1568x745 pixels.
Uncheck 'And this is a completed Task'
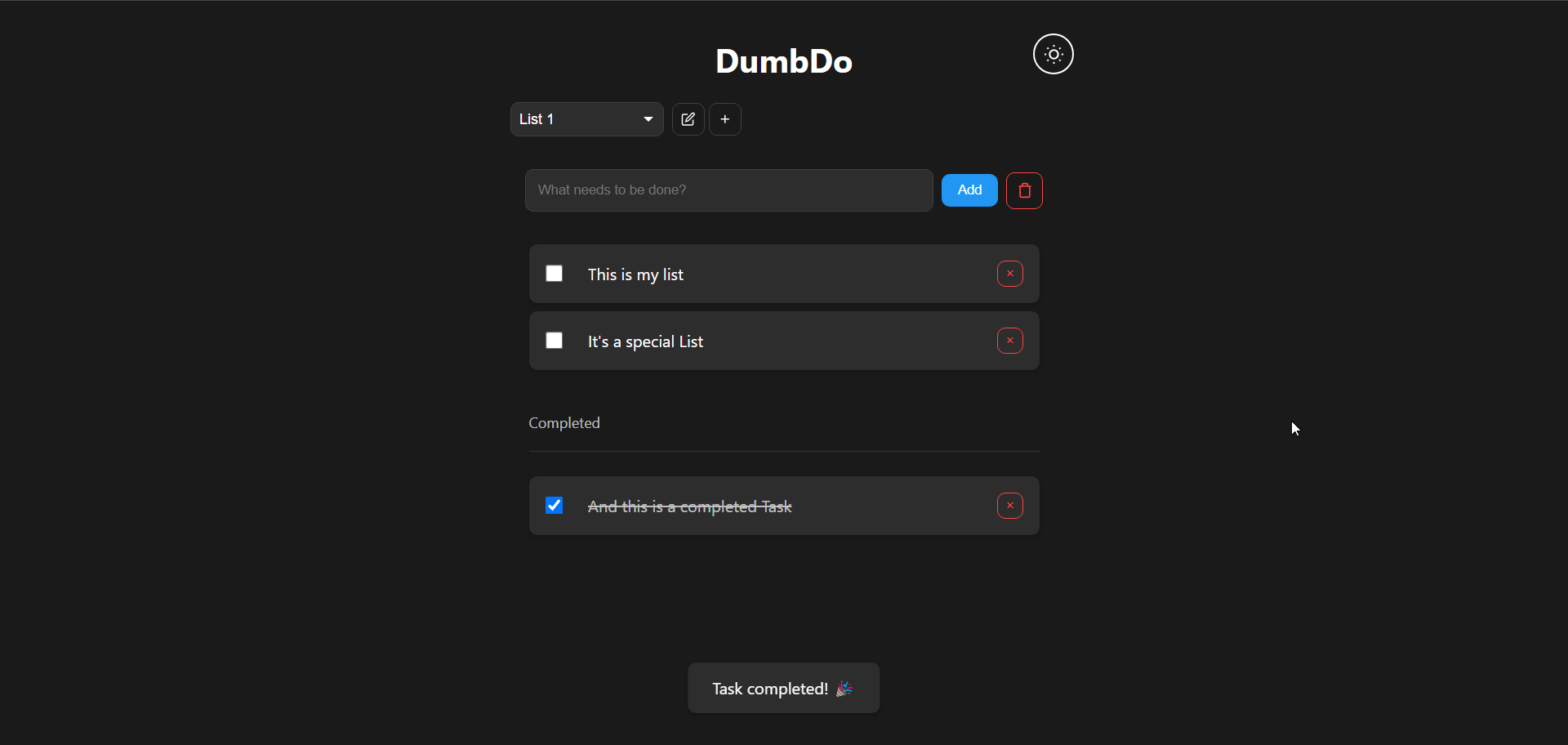point(553,506)
